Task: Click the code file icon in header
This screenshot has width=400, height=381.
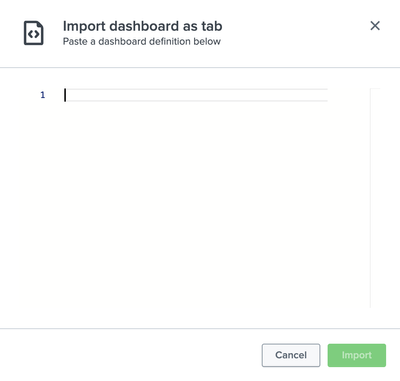Action: pos(33,33)
